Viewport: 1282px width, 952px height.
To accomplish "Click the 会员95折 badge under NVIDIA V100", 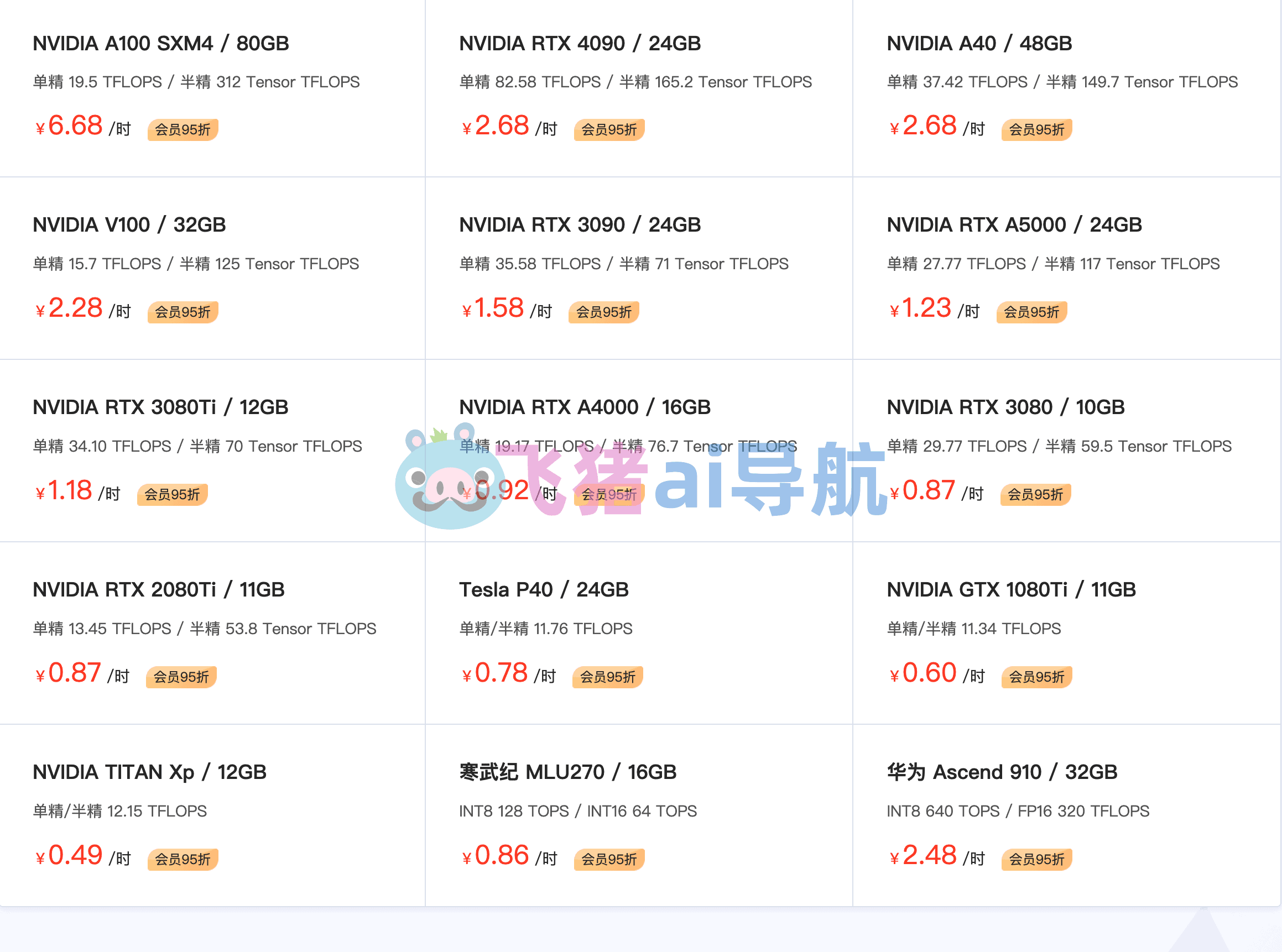I will (183, 312).
